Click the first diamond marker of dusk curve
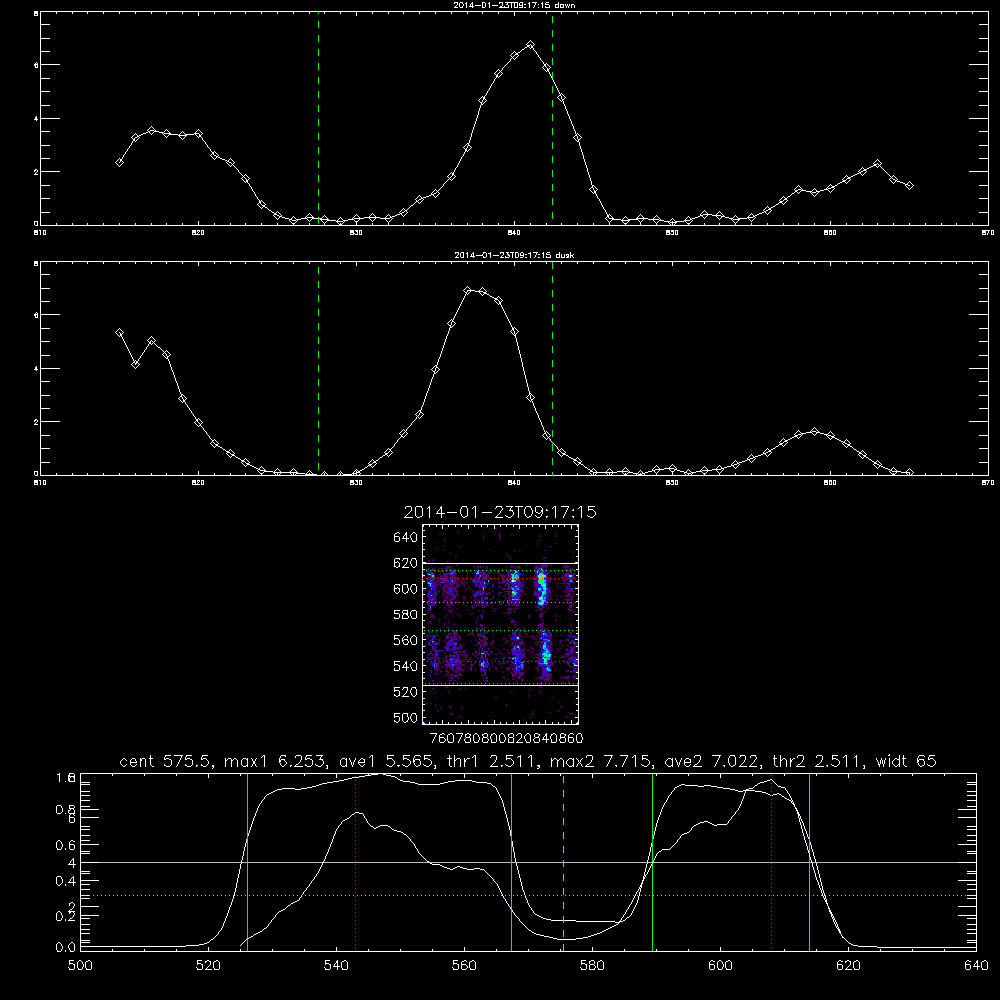This screenshot has width=1000, height=1000. (x=119, y=332)
